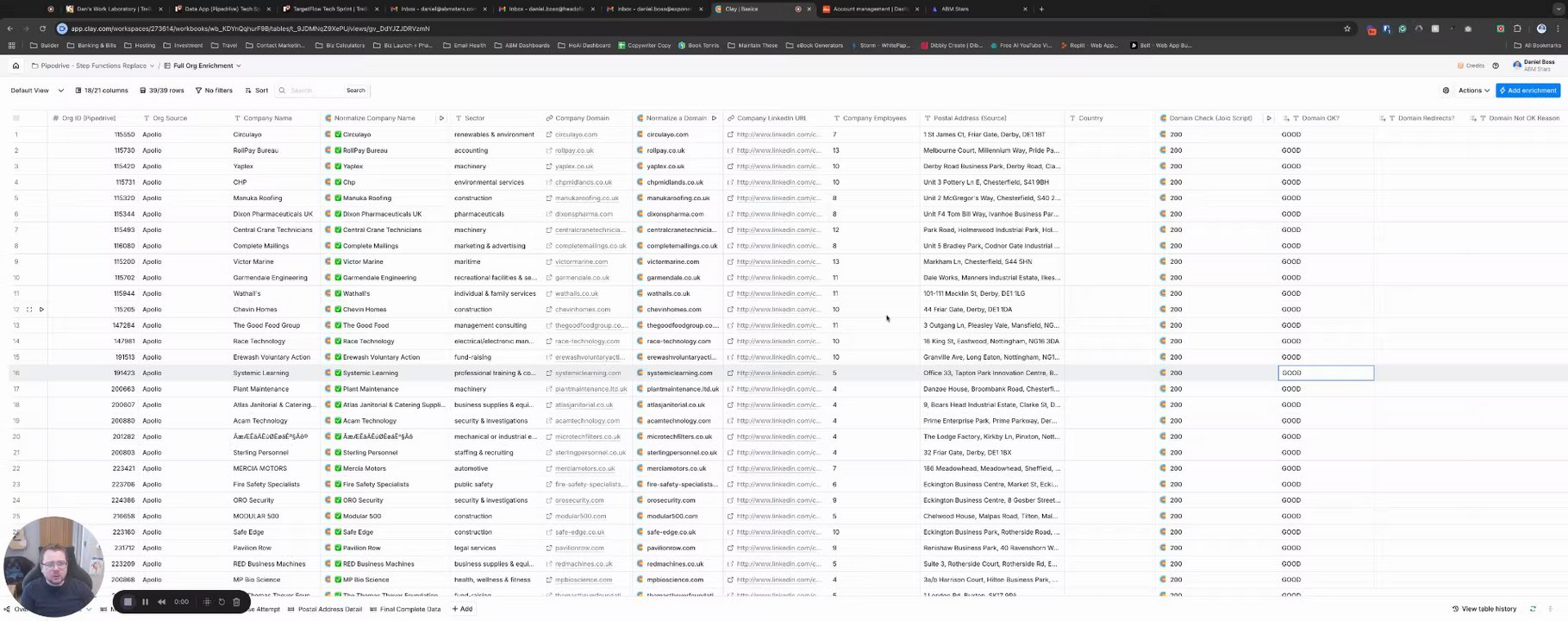
Task: Open the 39/39 rows selector
Action: (161, 91)
